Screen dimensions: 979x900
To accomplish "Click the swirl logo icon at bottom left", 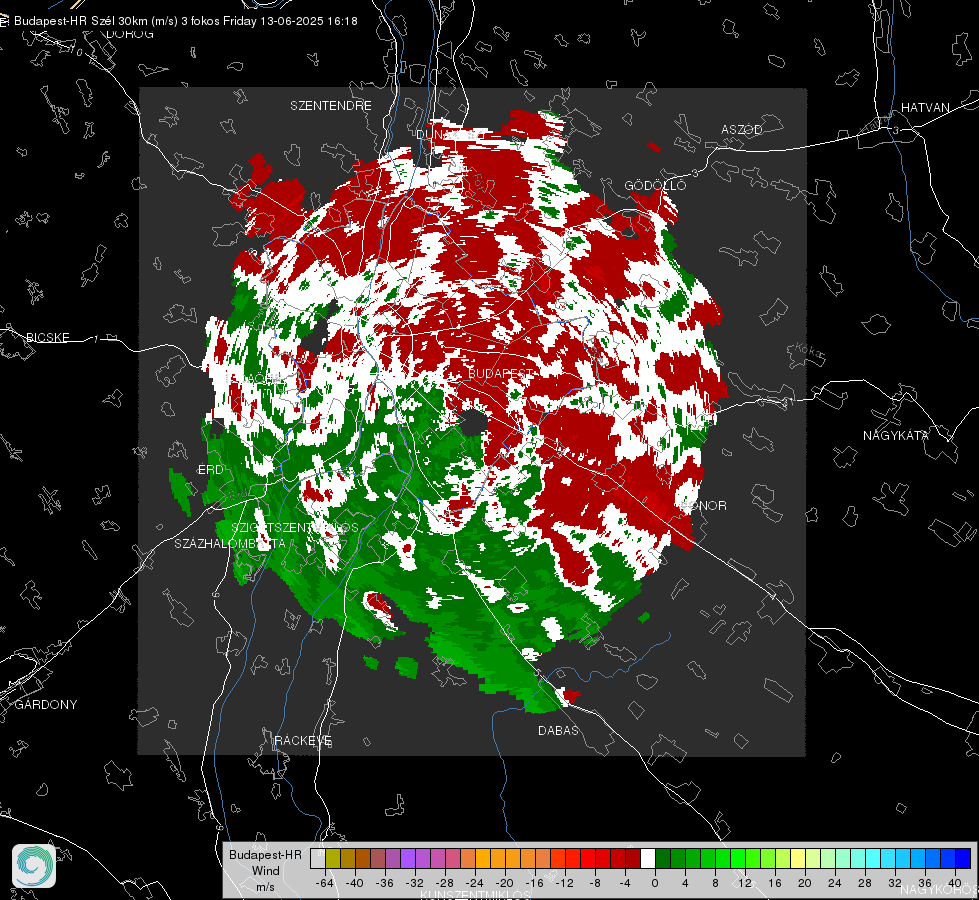I will [34, 866].
